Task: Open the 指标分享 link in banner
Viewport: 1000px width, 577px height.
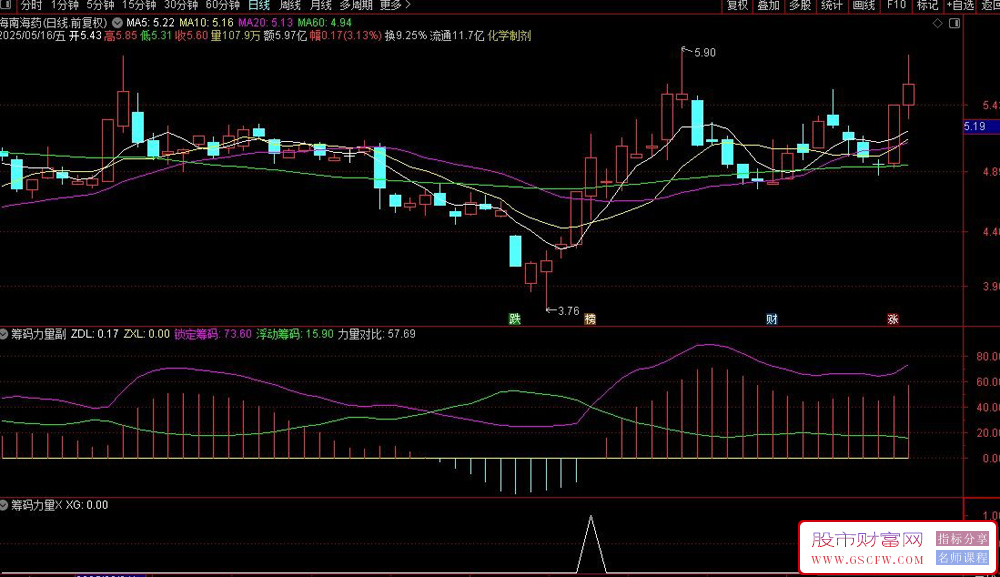Action: click(x=962, y=539)
